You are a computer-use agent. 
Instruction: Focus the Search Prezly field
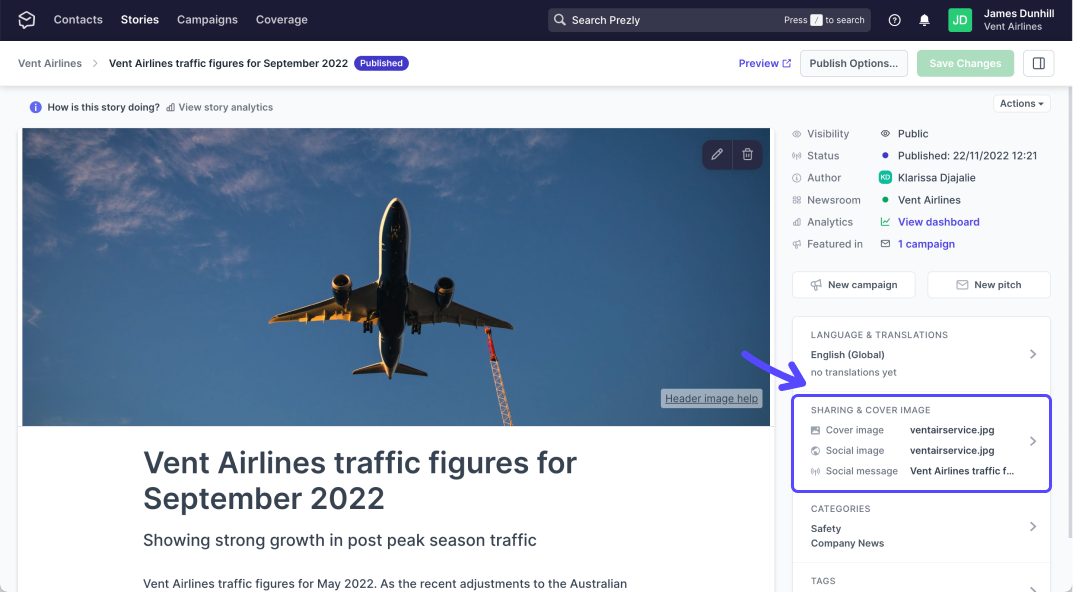pyautogui.click(x=709, y=20)
